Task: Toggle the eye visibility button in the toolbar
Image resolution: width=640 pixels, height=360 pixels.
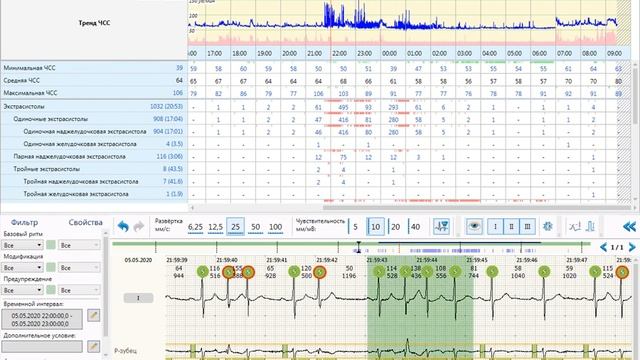Action: click(x=474, y=227)
